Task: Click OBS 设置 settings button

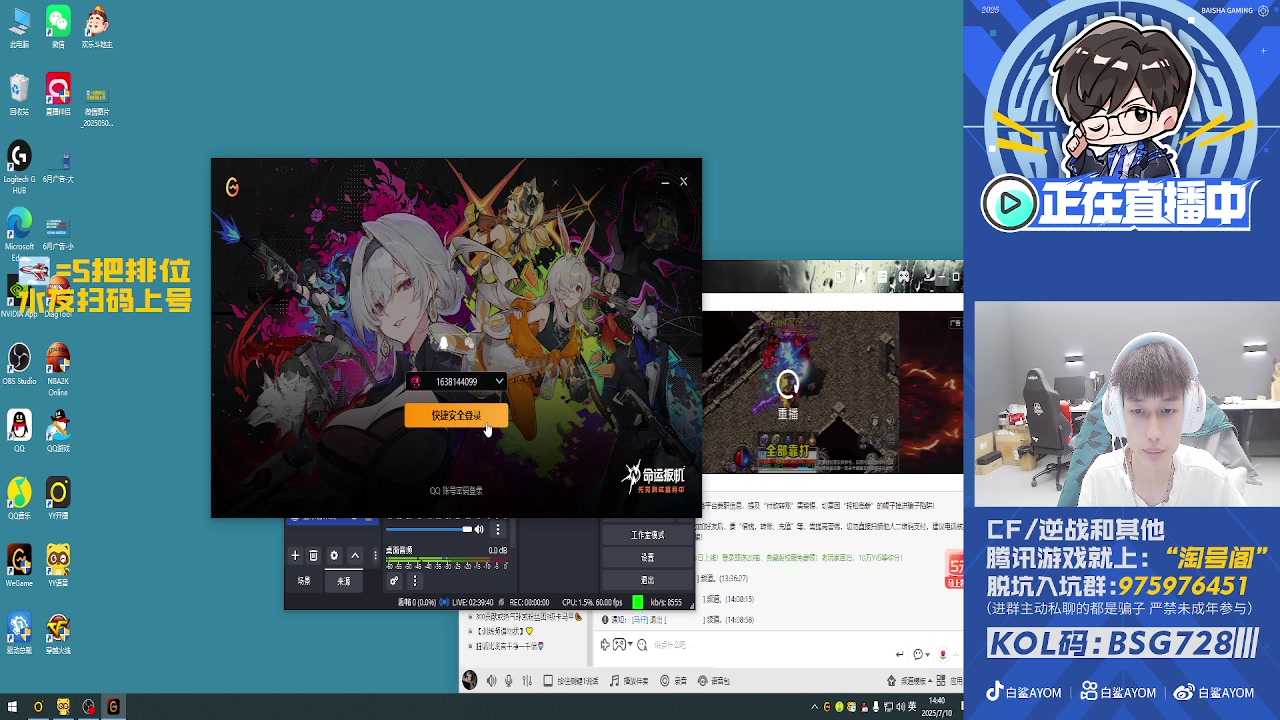Action: 647,557
